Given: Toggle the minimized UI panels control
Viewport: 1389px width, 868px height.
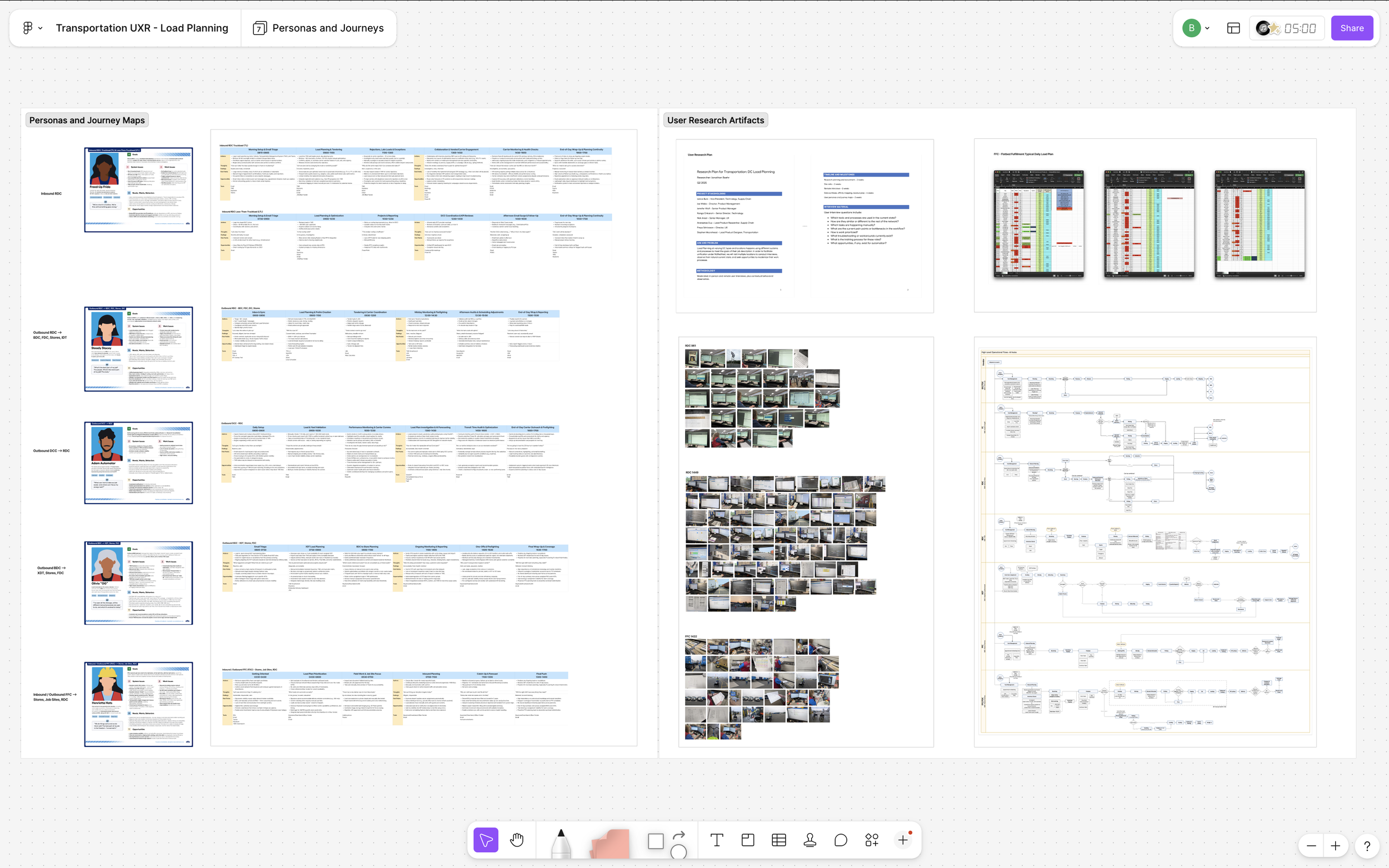Looking at the screenshot, I should tap(1232, 28).
